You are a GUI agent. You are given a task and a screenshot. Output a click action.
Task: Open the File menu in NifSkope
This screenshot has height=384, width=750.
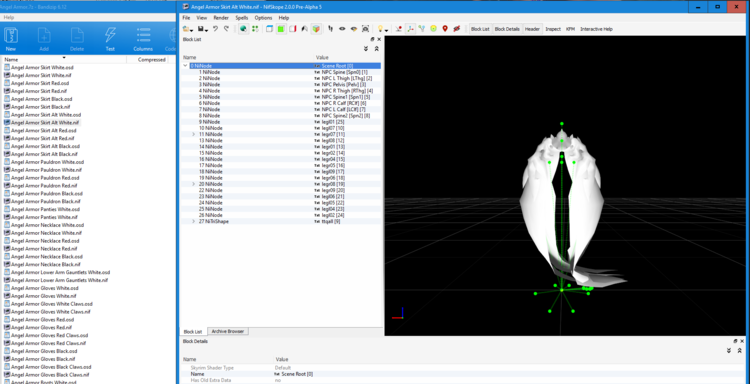186,18
